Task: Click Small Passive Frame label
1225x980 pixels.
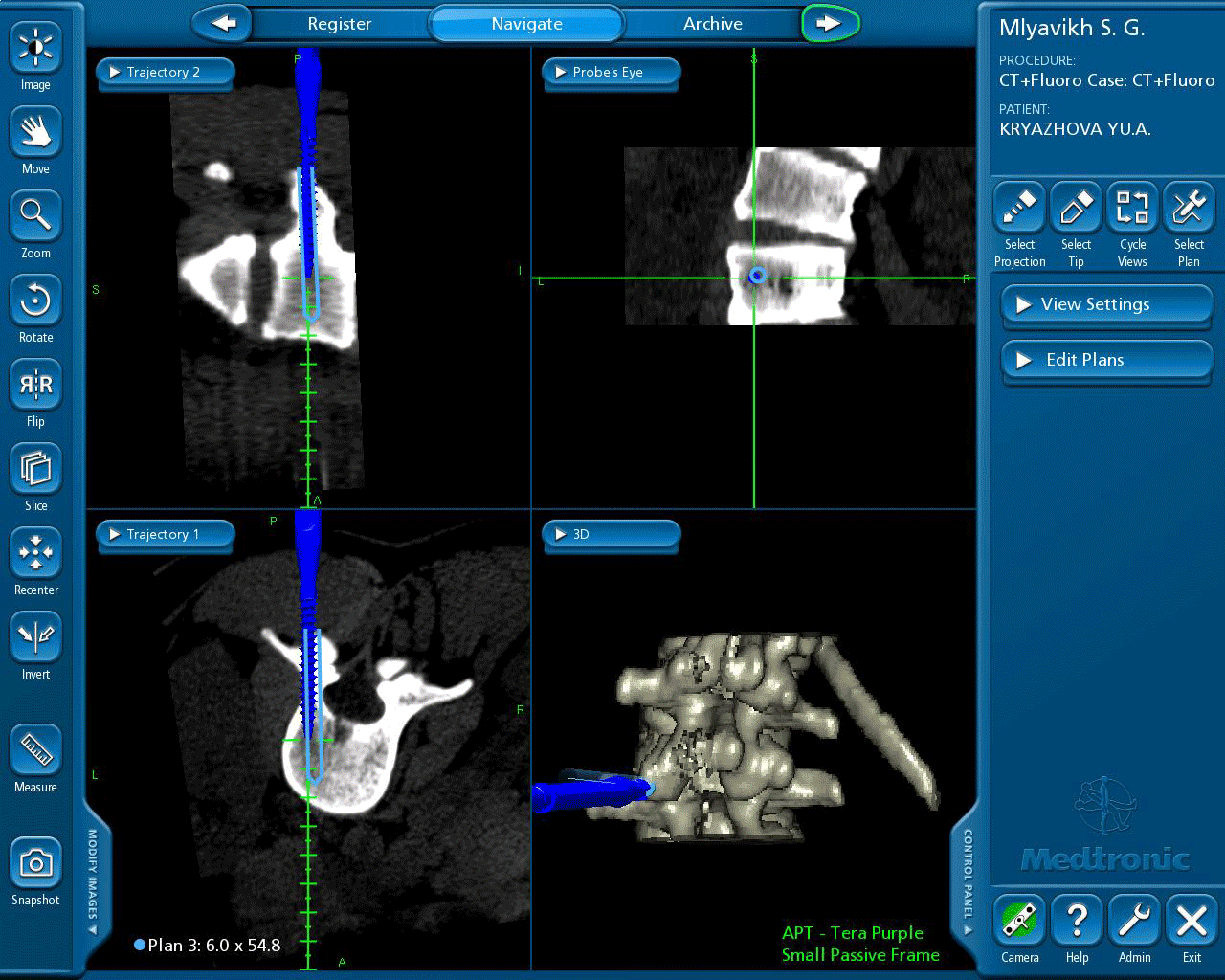Action: pos(860,955)
